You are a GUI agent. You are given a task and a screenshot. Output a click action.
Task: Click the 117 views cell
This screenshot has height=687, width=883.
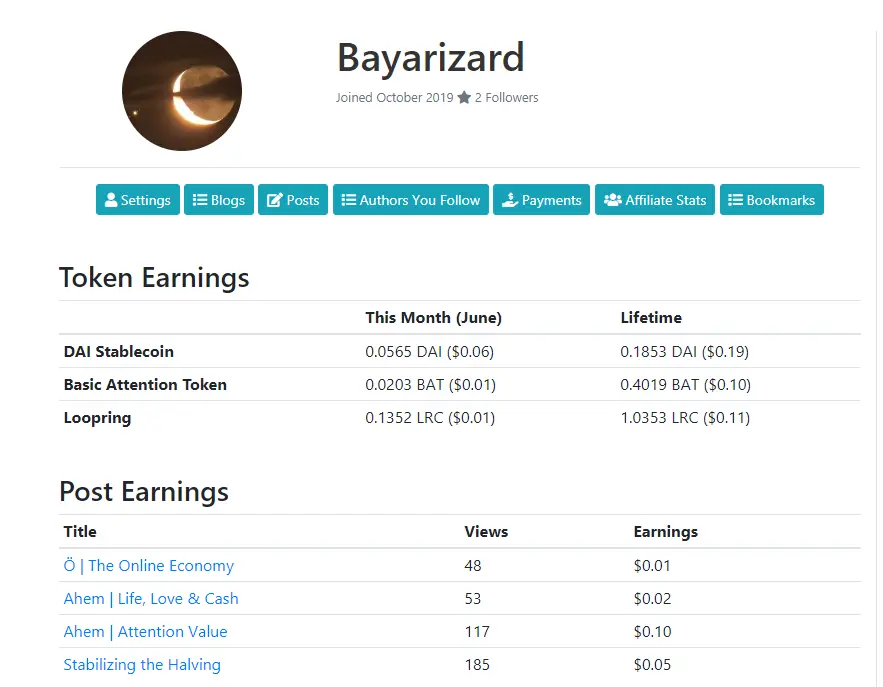pyautogui.click(x=477, y=632)
